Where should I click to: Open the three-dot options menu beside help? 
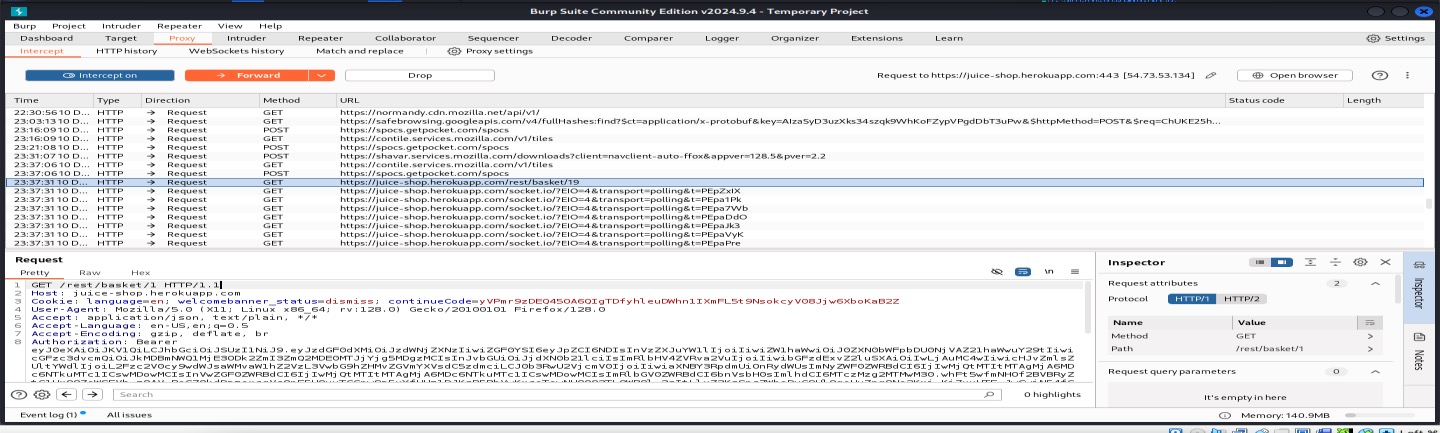(x=1408, y=75)
